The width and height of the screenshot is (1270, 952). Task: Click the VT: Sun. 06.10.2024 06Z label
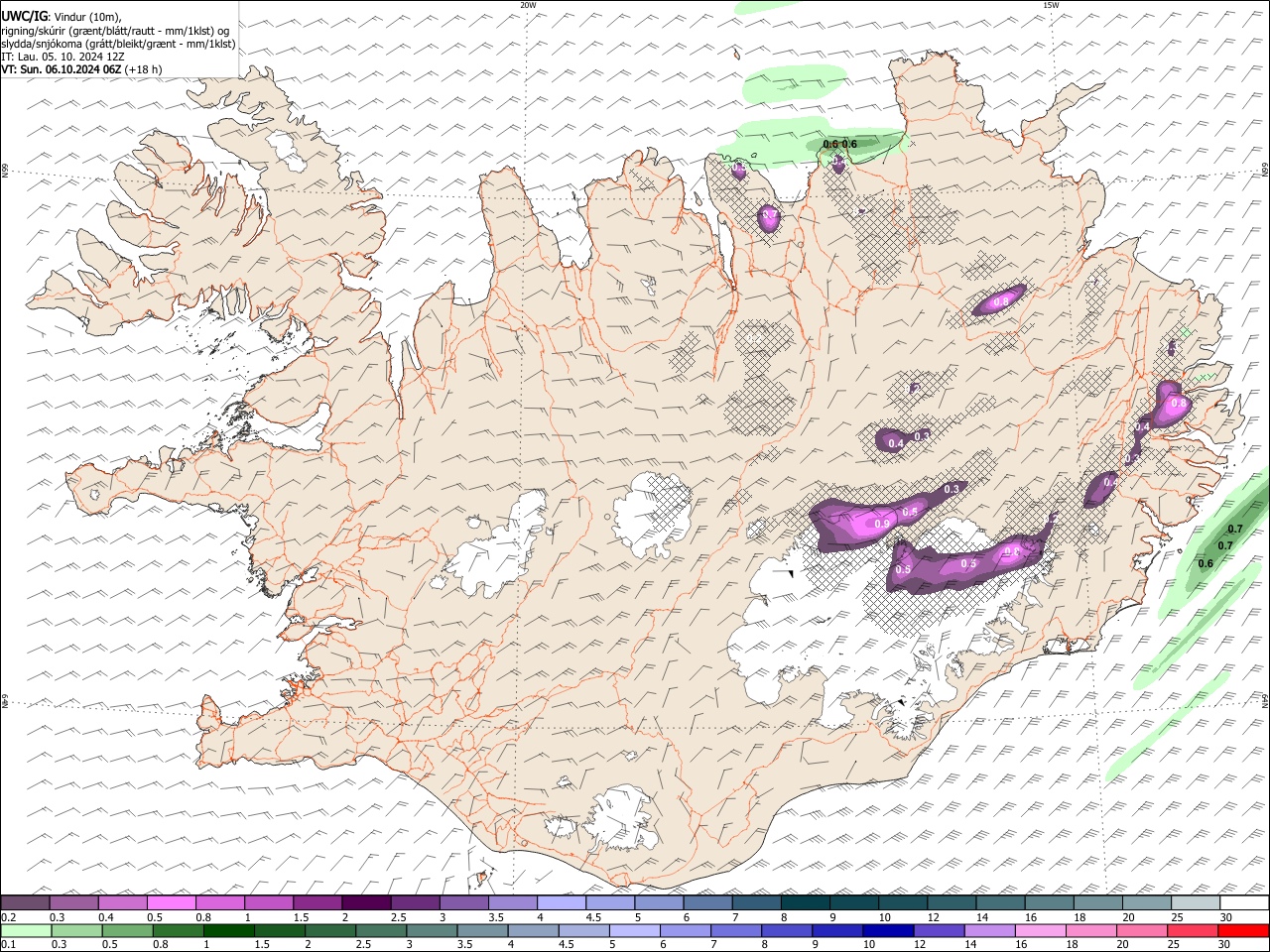[x=62, y=69]
